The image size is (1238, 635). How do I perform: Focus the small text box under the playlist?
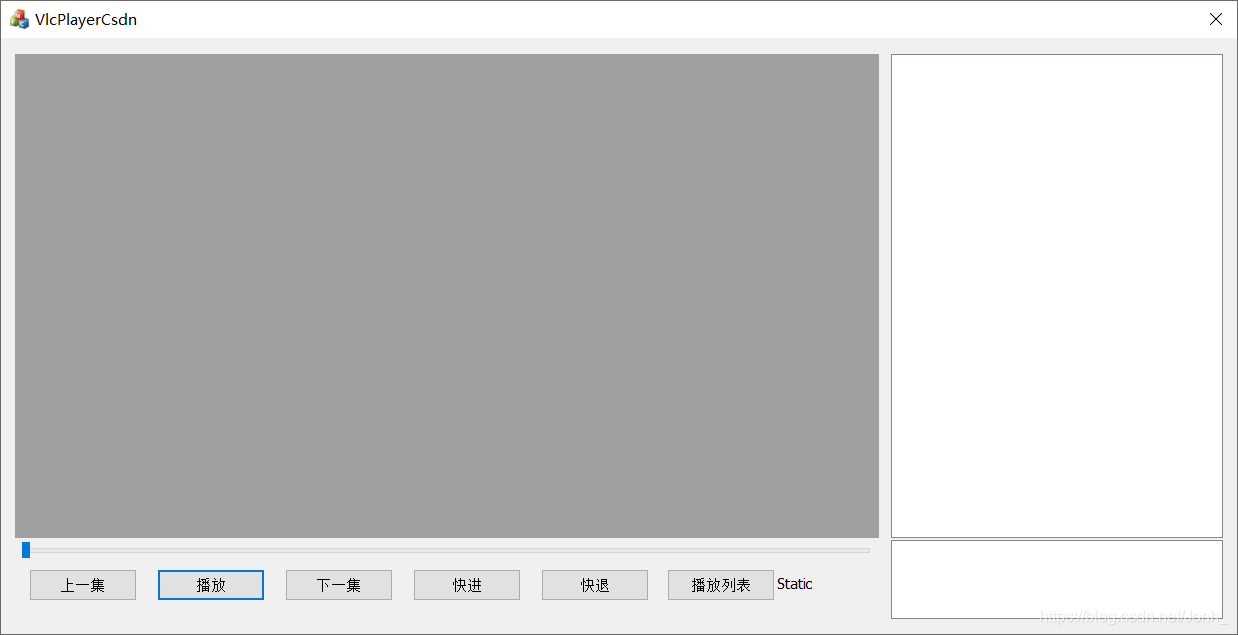1057,580
